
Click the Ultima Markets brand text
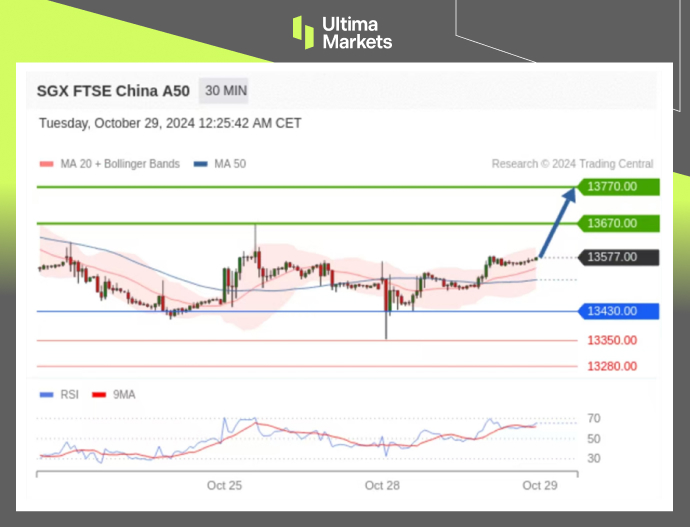pos(357,32)
